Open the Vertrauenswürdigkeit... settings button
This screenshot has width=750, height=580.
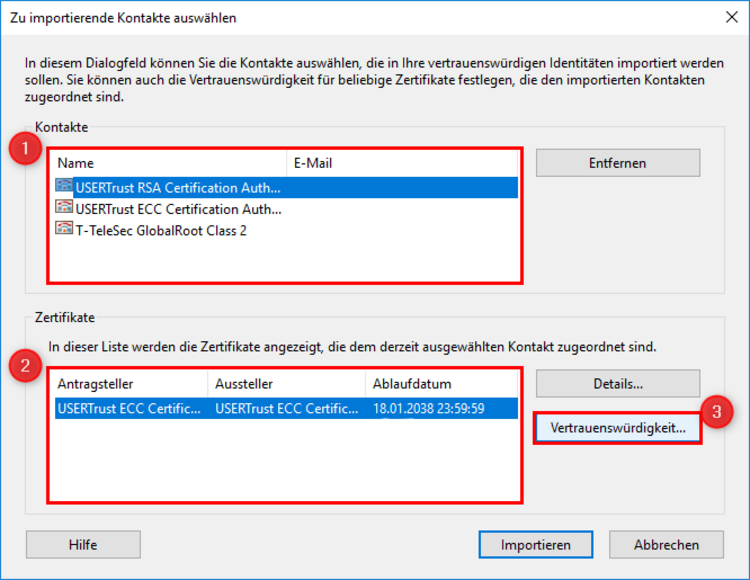point(618,427)
